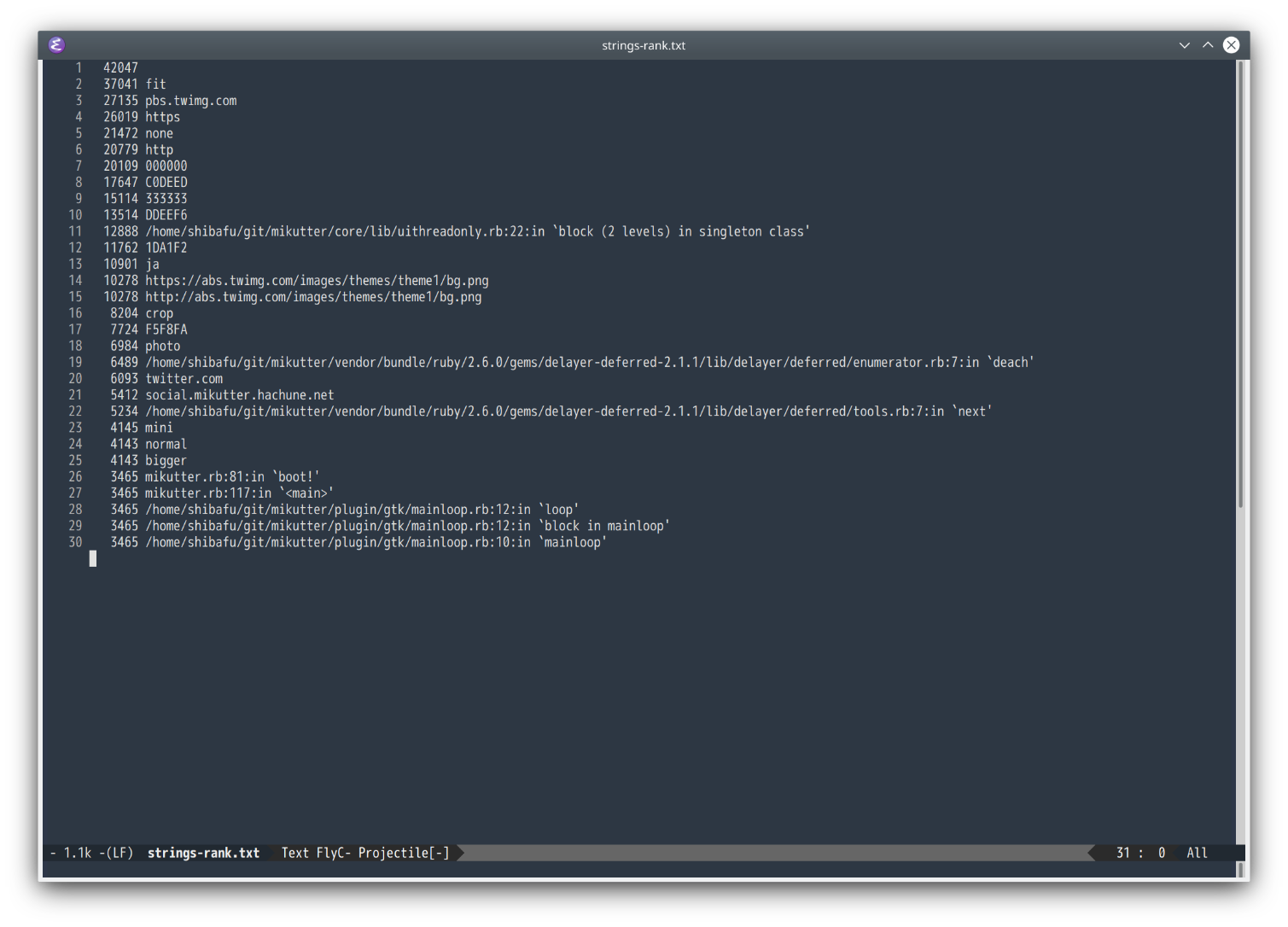The height and width of the screenshot is (927, 1288).
Task: Close the strings-rank.txt window
Action: (x=1231, y=45)
